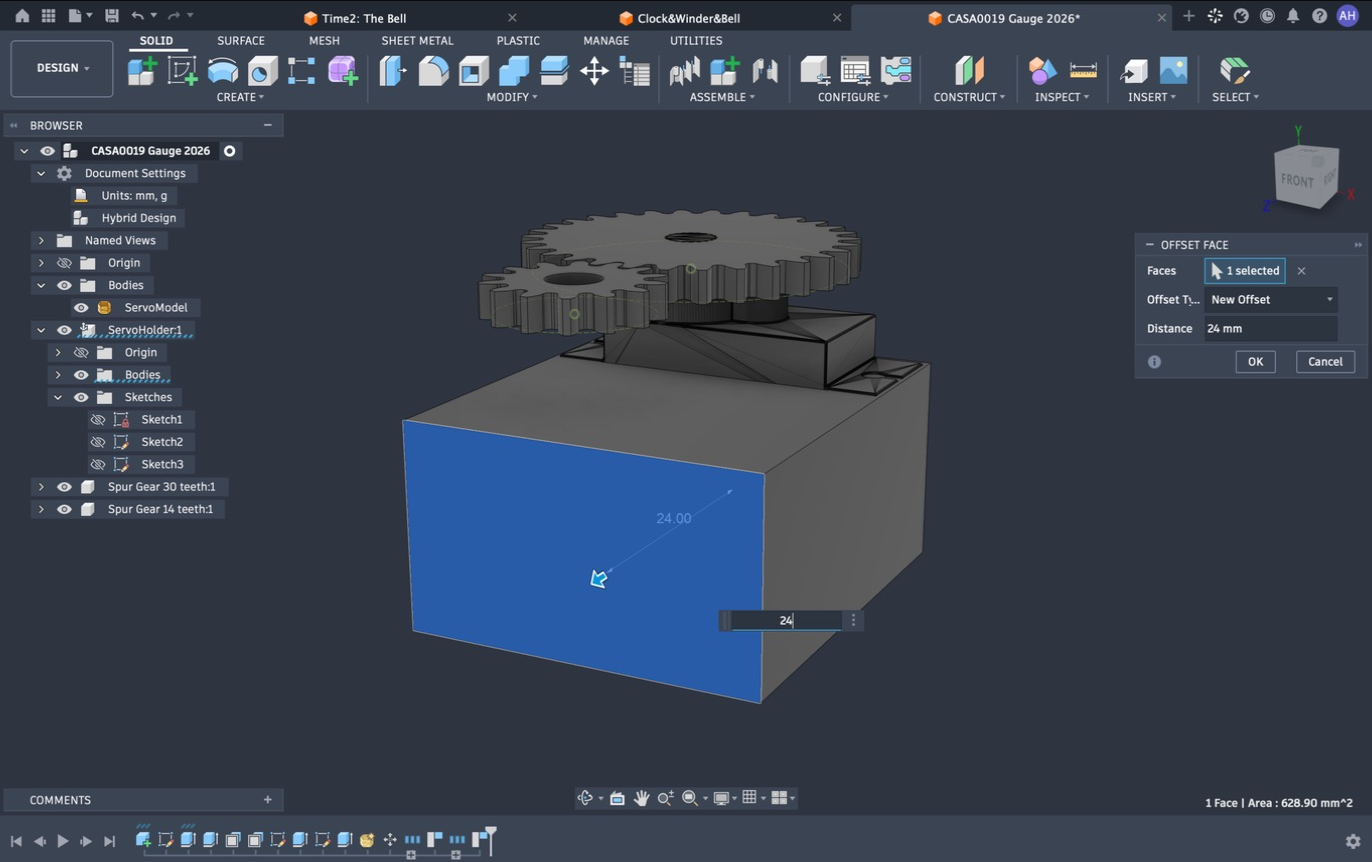Open the Insert Canvas image tool
1372x862 pixels.
(1173, 71)
